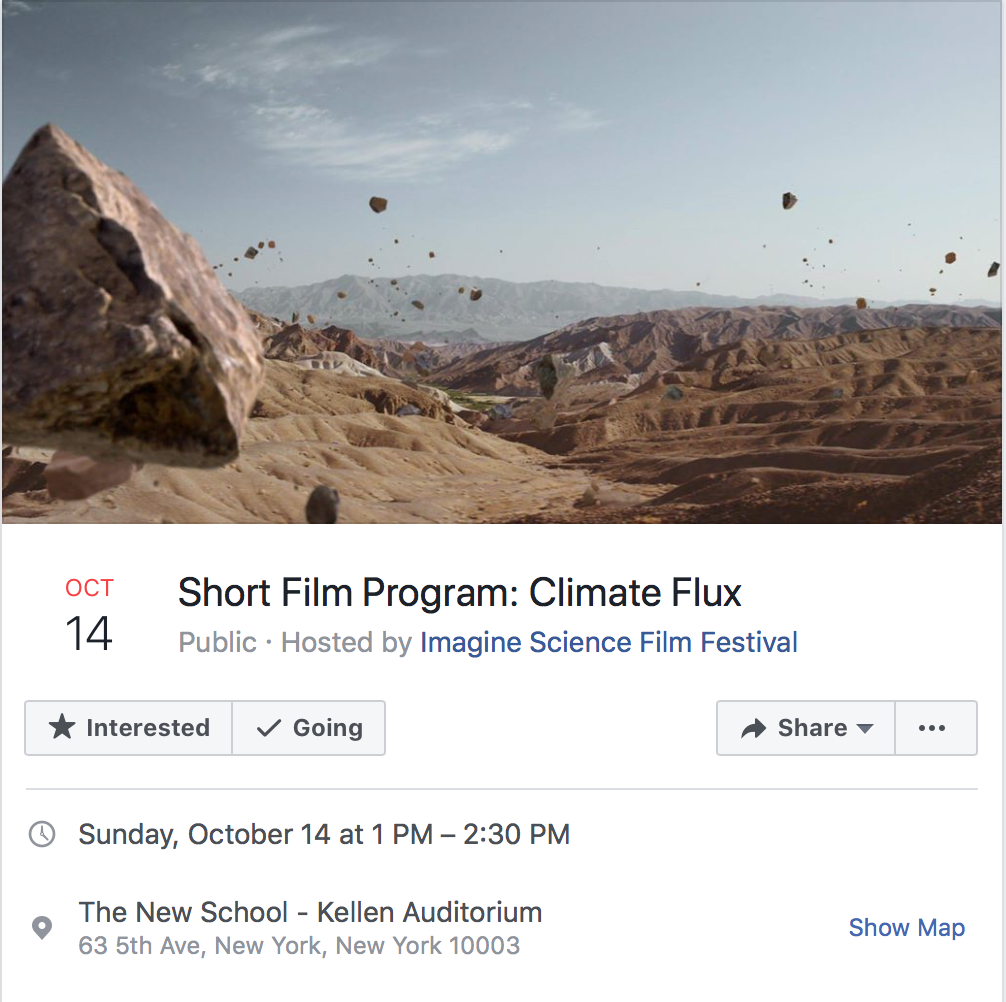Click the clock icon beside event time
1006x1002 pixels.
pyautogui.click(x=42, y=834)
